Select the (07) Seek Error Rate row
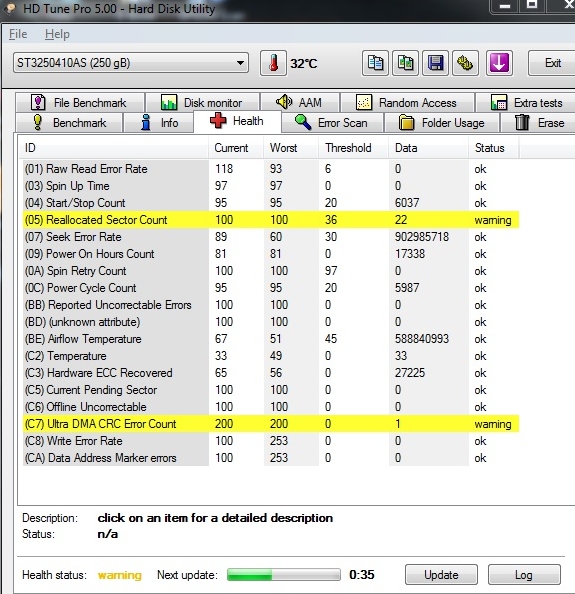The width and height of the screenshot is (575, 594). [271, 237]
